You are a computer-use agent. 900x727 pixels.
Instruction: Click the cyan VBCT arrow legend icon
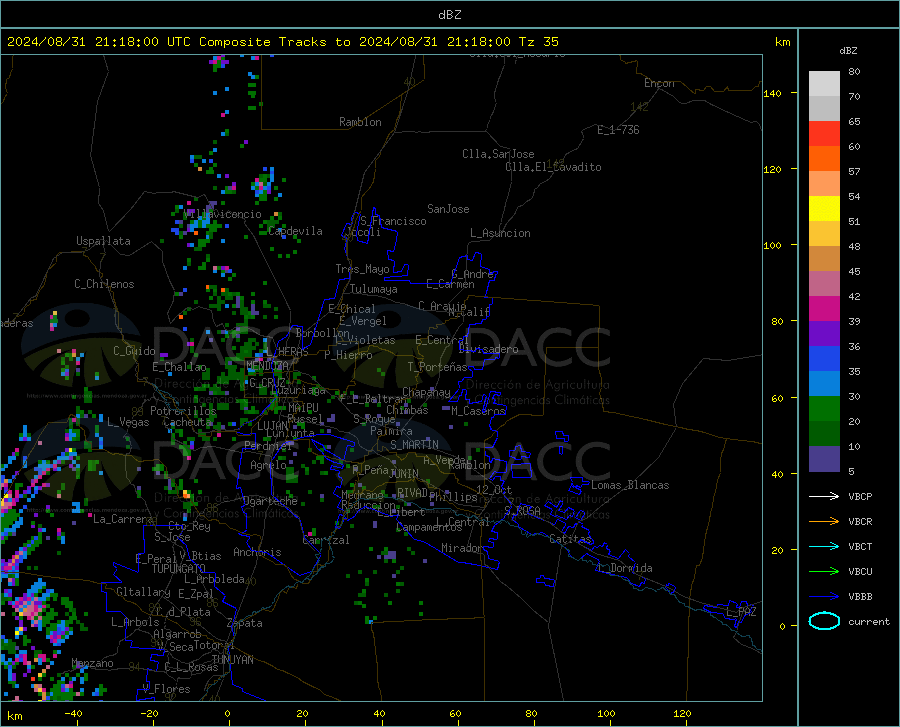click(x=824, y=546)
